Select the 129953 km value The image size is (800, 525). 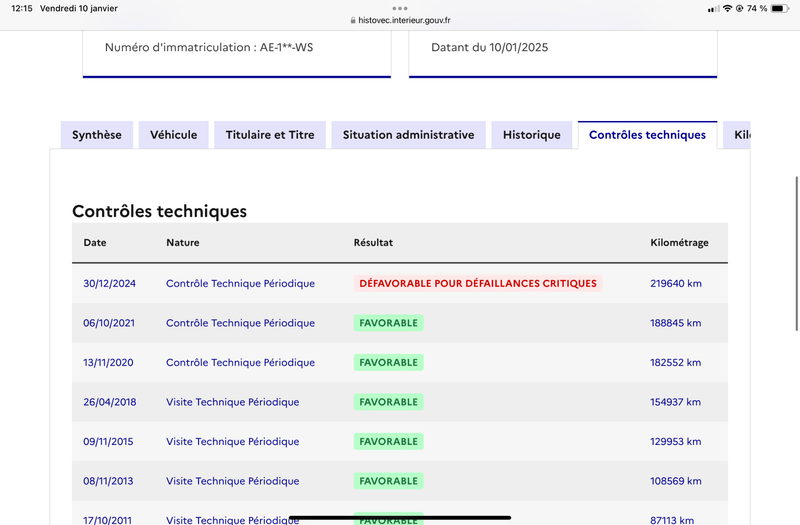676,441
